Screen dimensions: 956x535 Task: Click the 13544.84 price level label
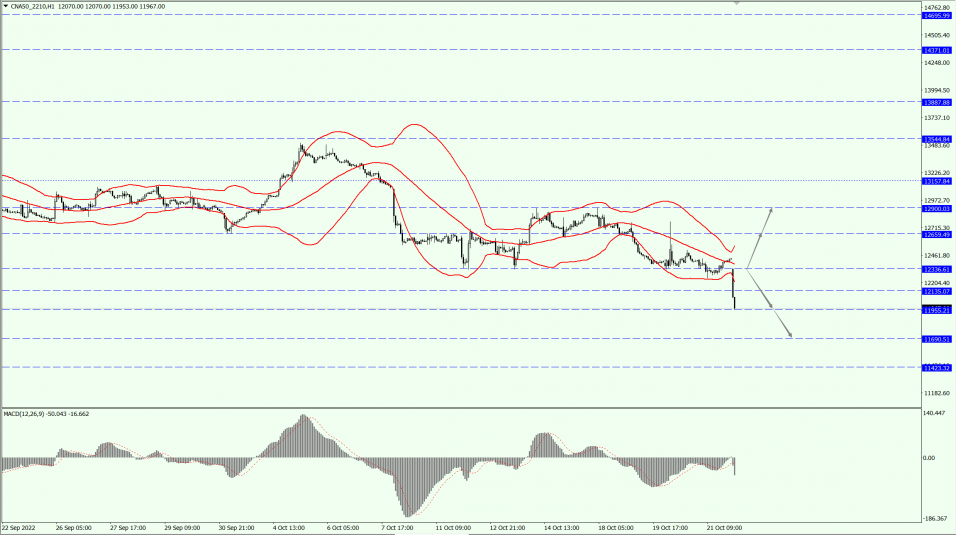pos(937,139)
